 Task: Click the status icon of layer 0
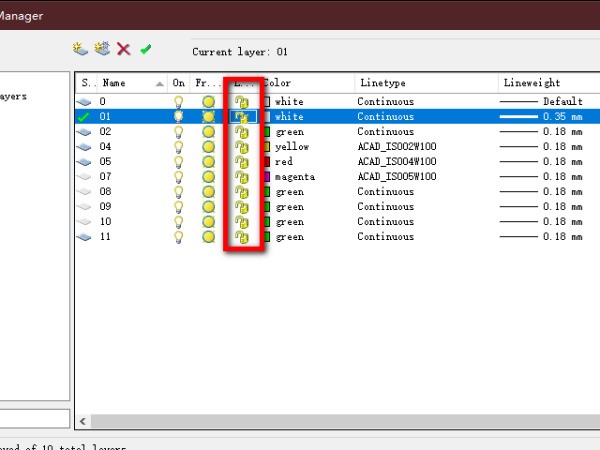click(85, 102)
